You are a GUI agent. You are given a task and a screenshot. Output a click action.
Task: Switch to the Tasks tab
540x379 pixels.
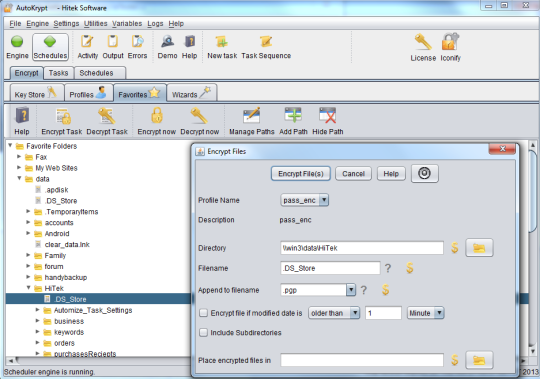point(58,73)
